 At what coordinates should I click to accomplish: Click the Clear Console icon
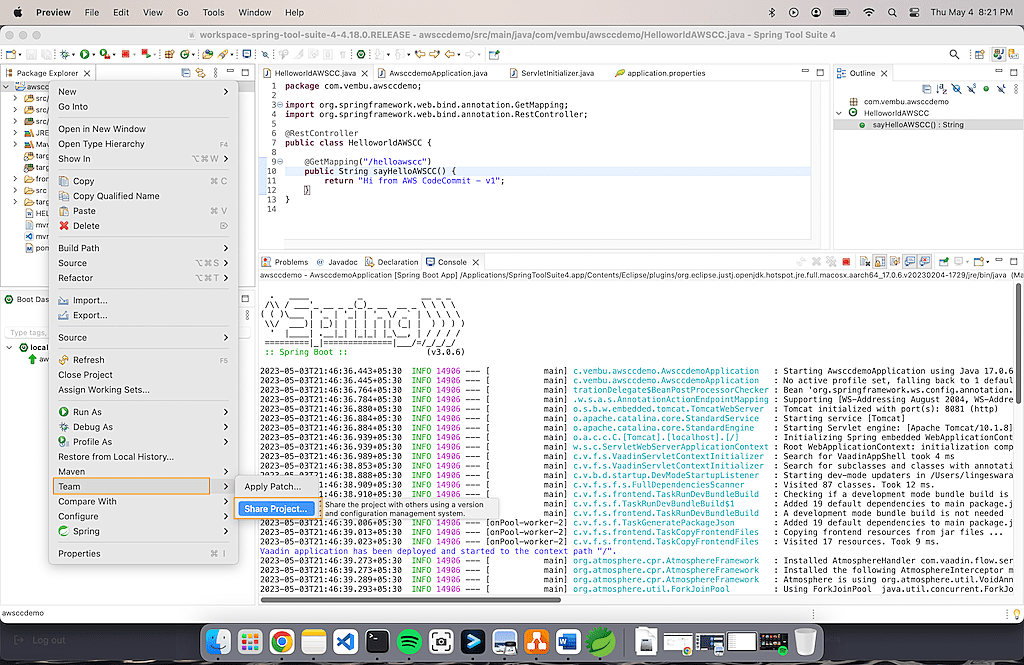pos(865,262)
